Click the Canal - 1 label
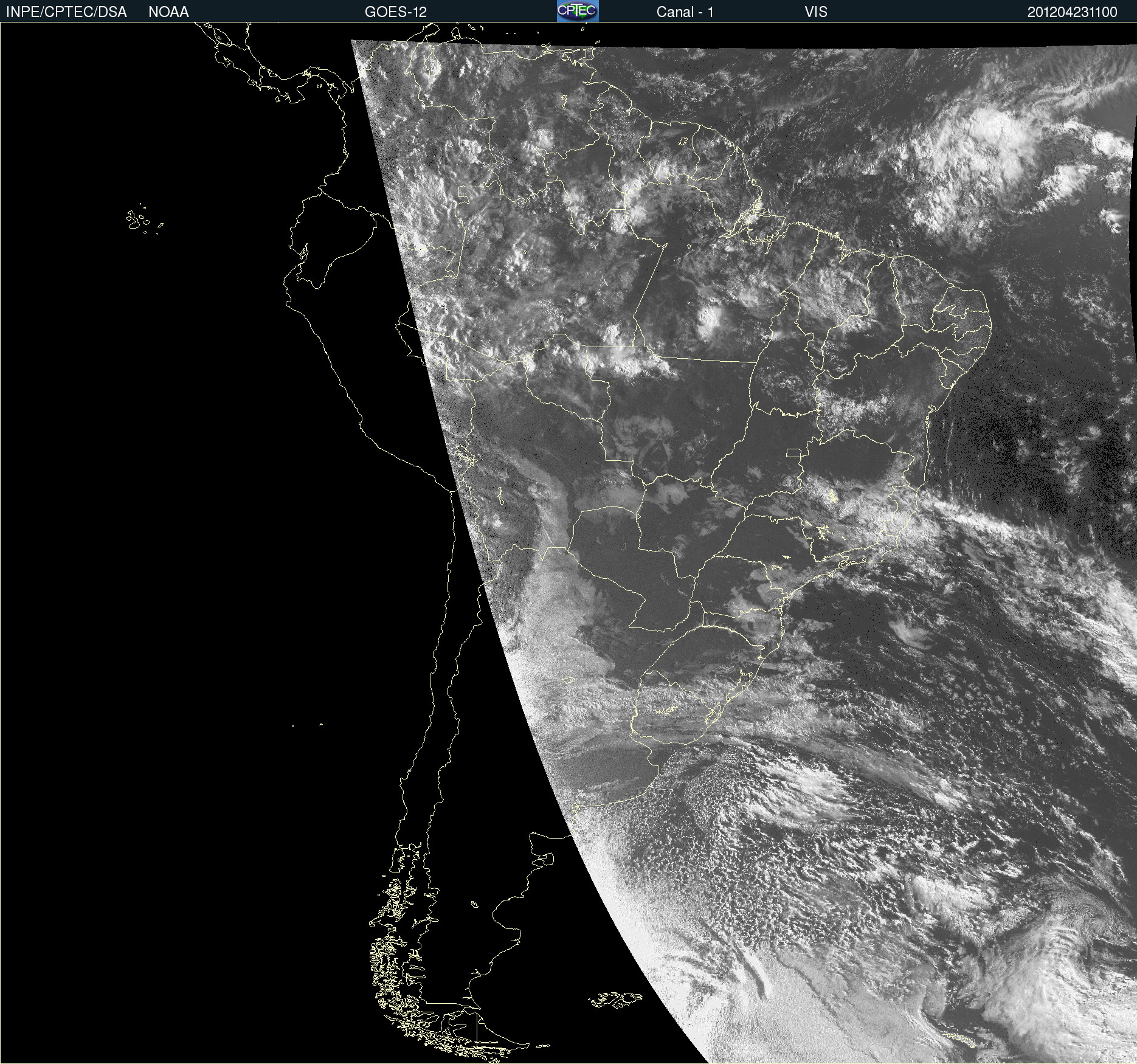Viewport: 1137px width, 1064px height. click(x=685, y=12)
